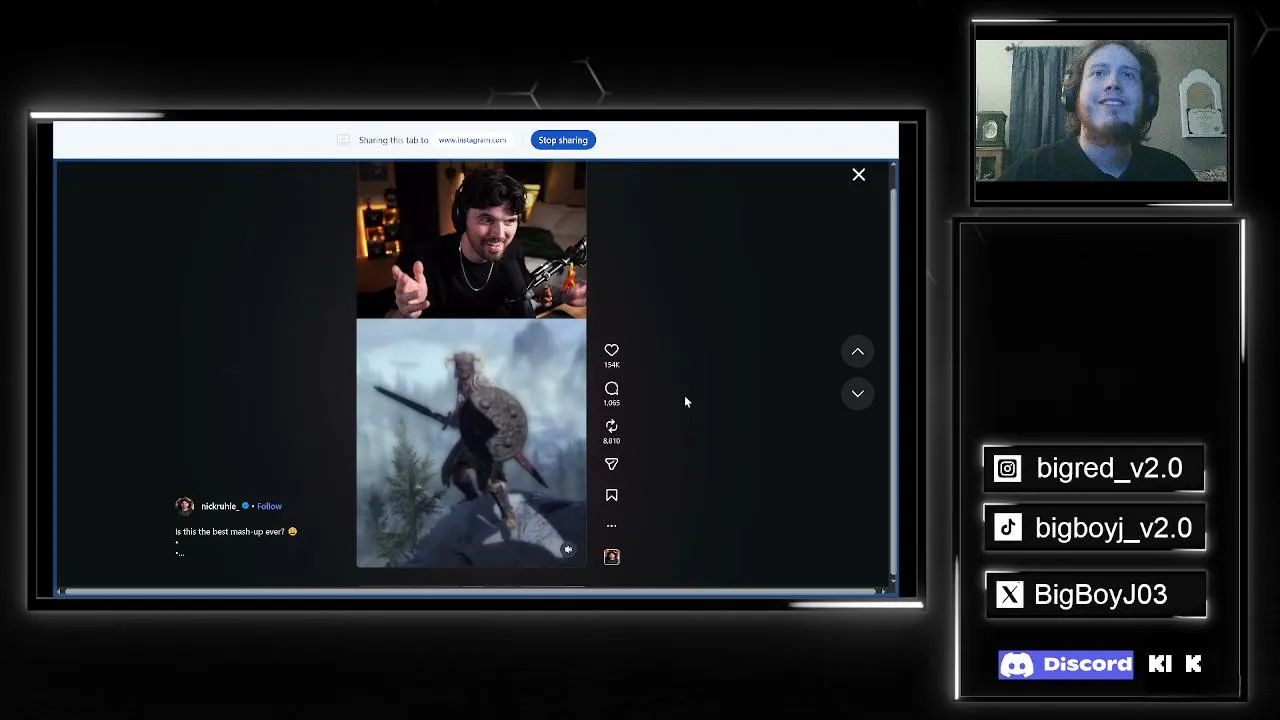Open the nickruhle_ profile name
Screen dimensions: 1280x720
219,506
